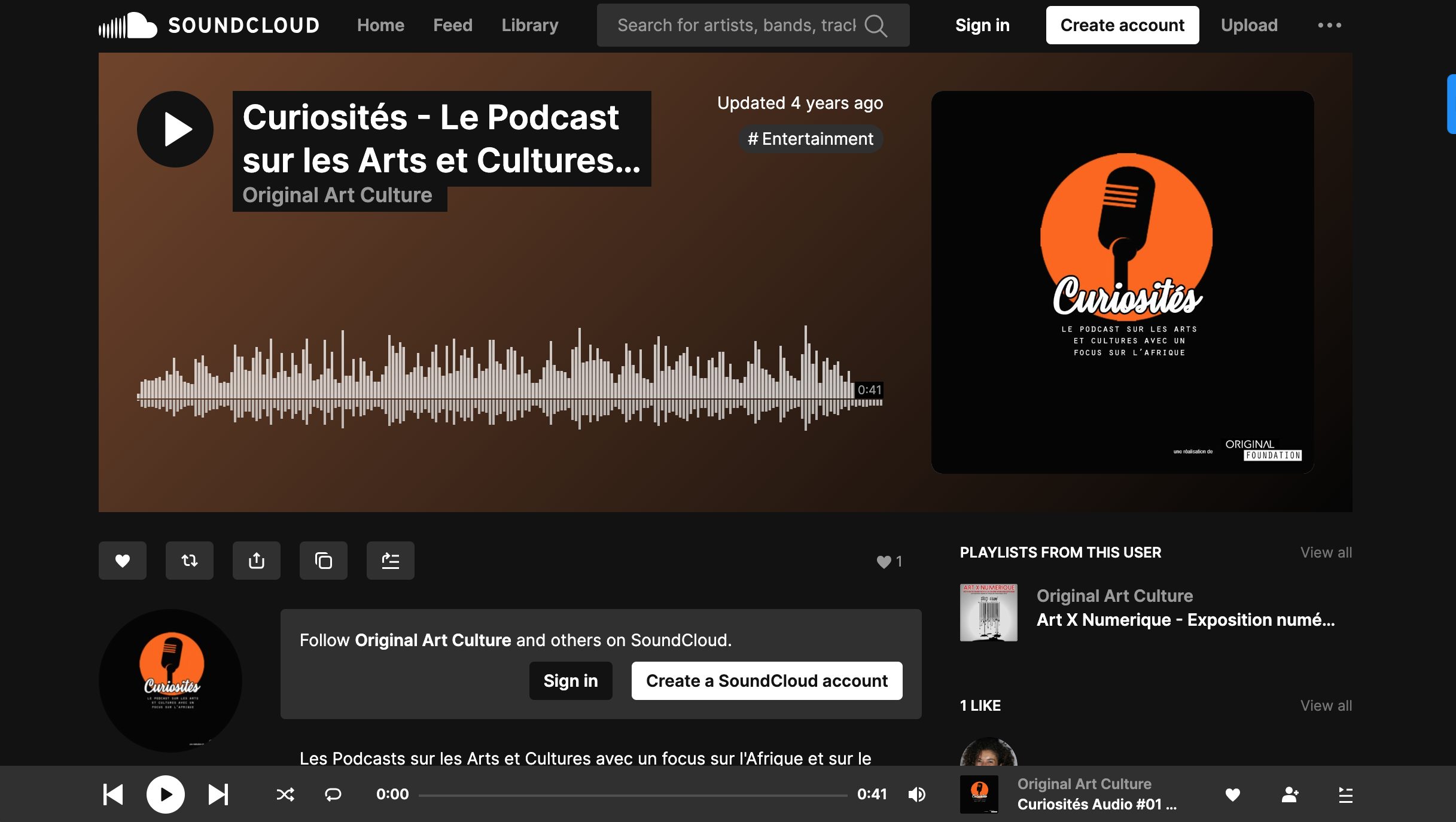Open the Next up queue icon
Image resolution: width=1456 pixels, height=822 pixels.
tap(1345, 794)
